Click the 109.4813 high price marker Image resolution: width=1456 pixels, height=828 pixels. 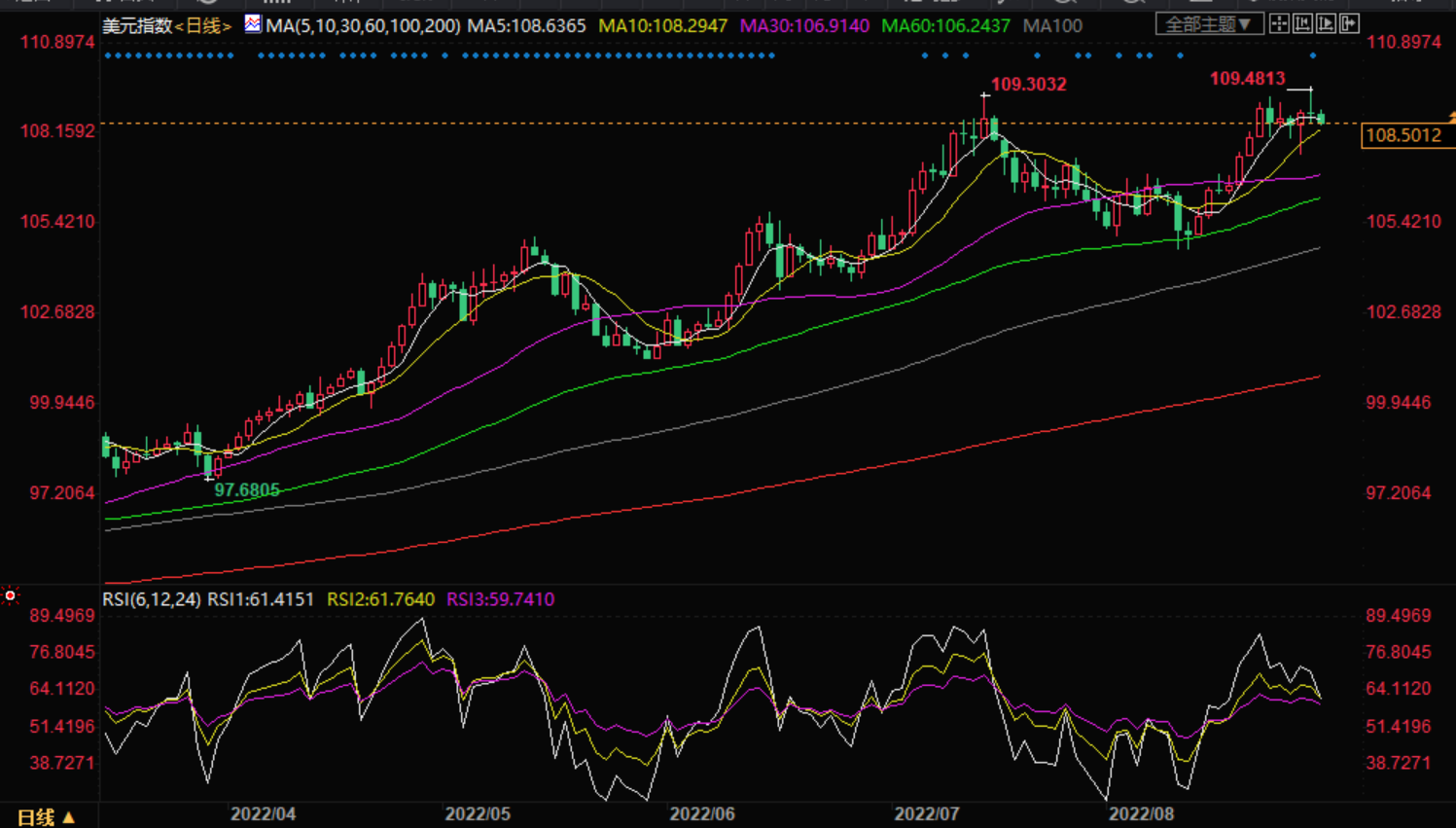[x=1247, y=79]
